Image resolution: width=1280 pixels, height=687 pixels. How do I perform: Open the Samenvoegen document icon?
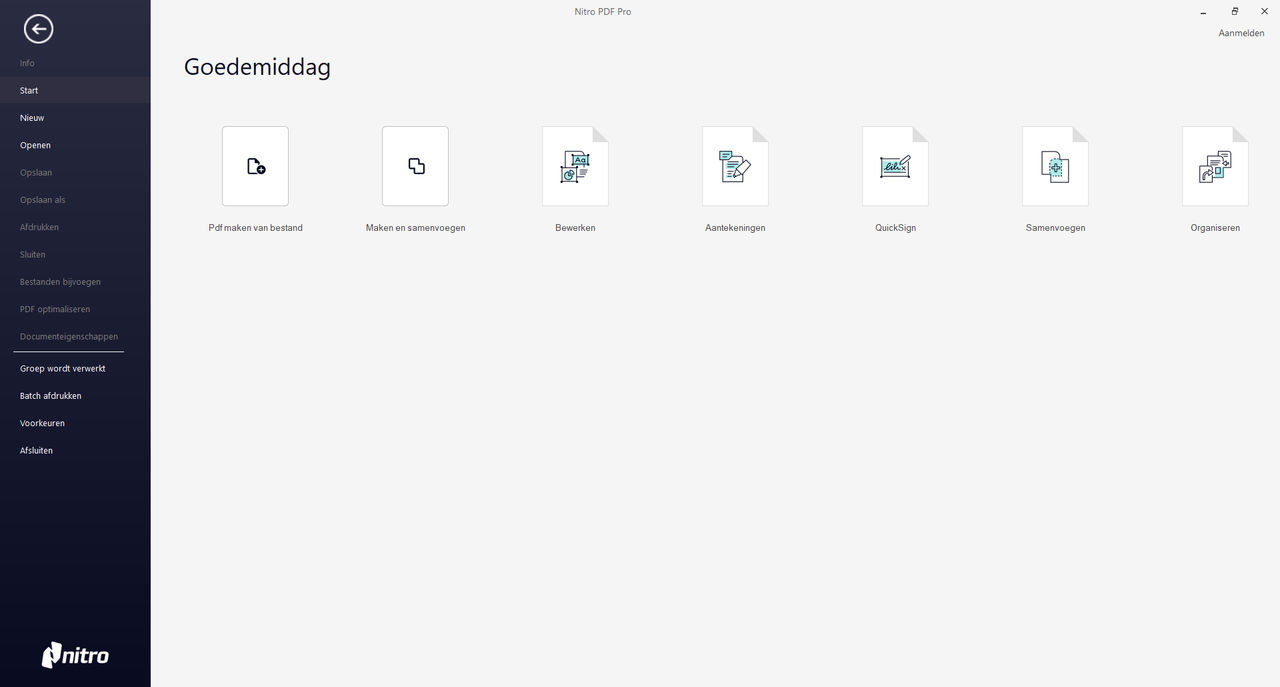coord(1055,166)
